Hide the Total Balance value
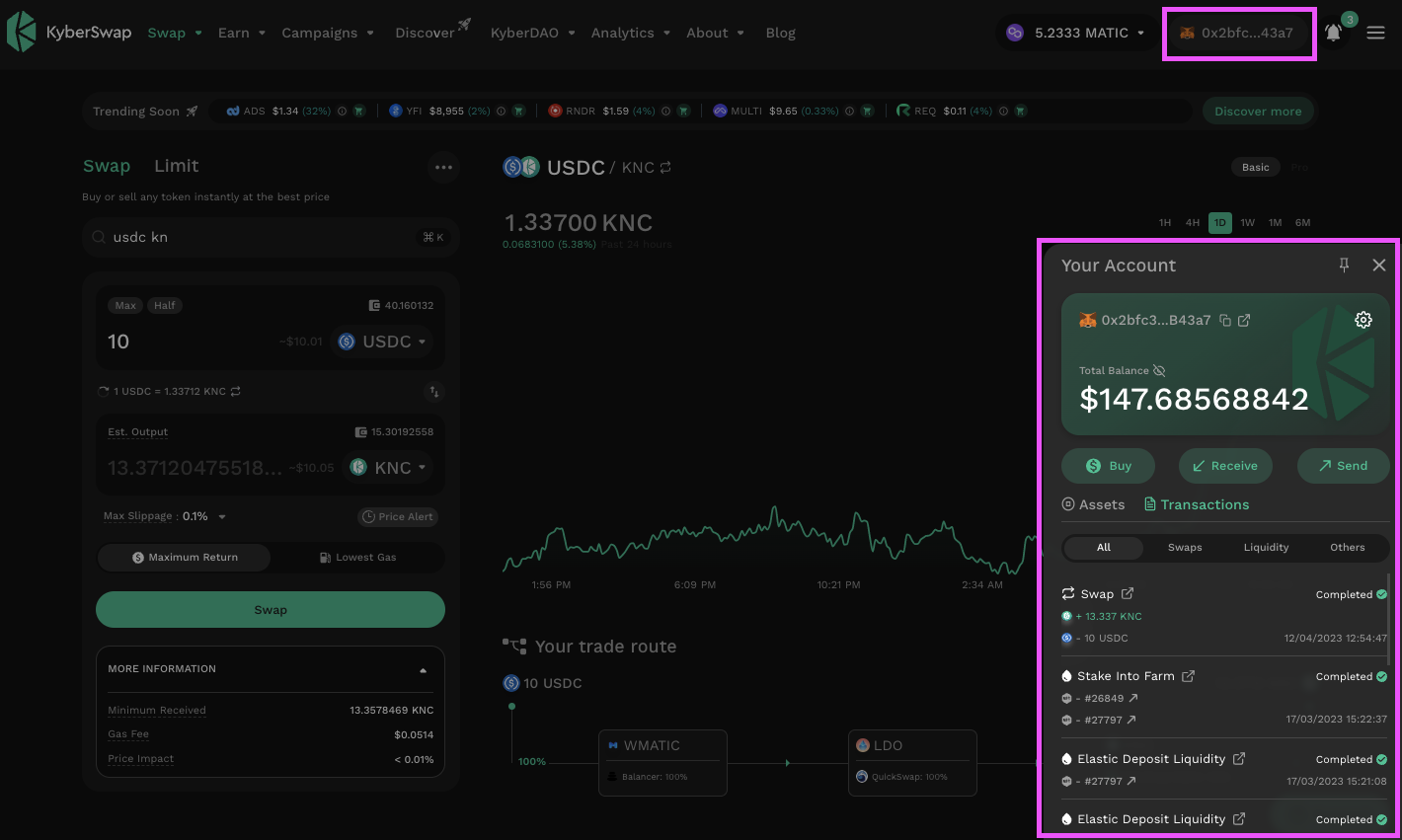 [x=1159, y=370]
